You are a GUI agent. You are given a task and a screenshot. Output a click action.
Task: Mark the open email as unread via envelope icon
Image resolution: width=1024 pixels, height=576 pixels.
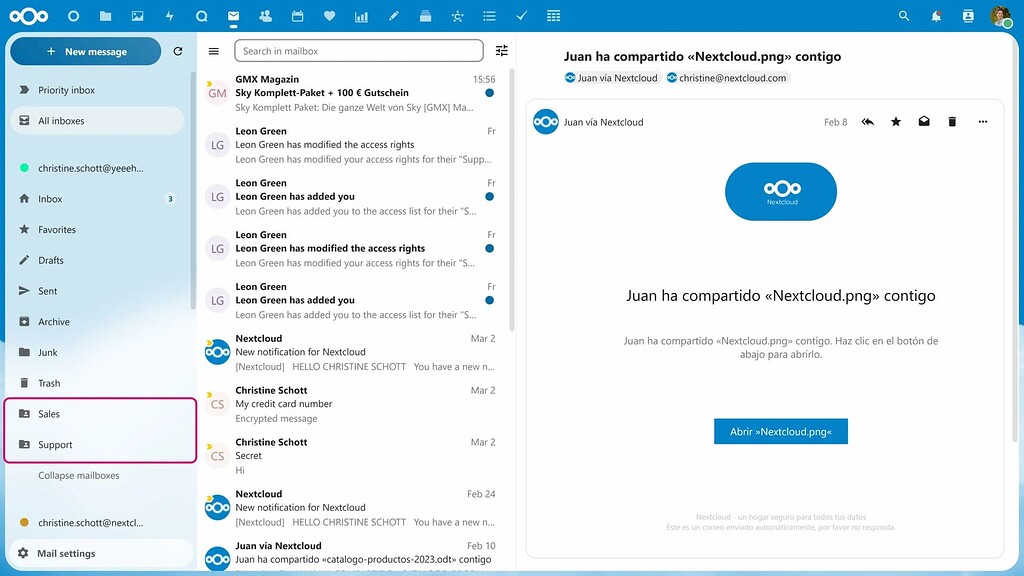[x=923, y=121]
